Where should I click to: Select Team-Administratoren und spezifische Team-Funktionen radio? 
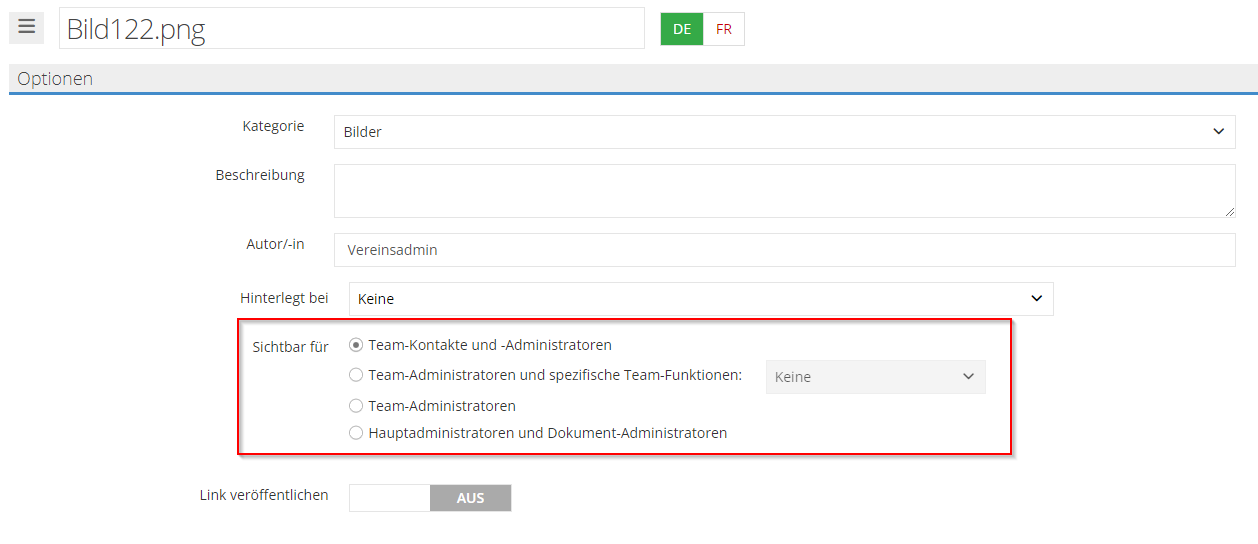point(356,376)
